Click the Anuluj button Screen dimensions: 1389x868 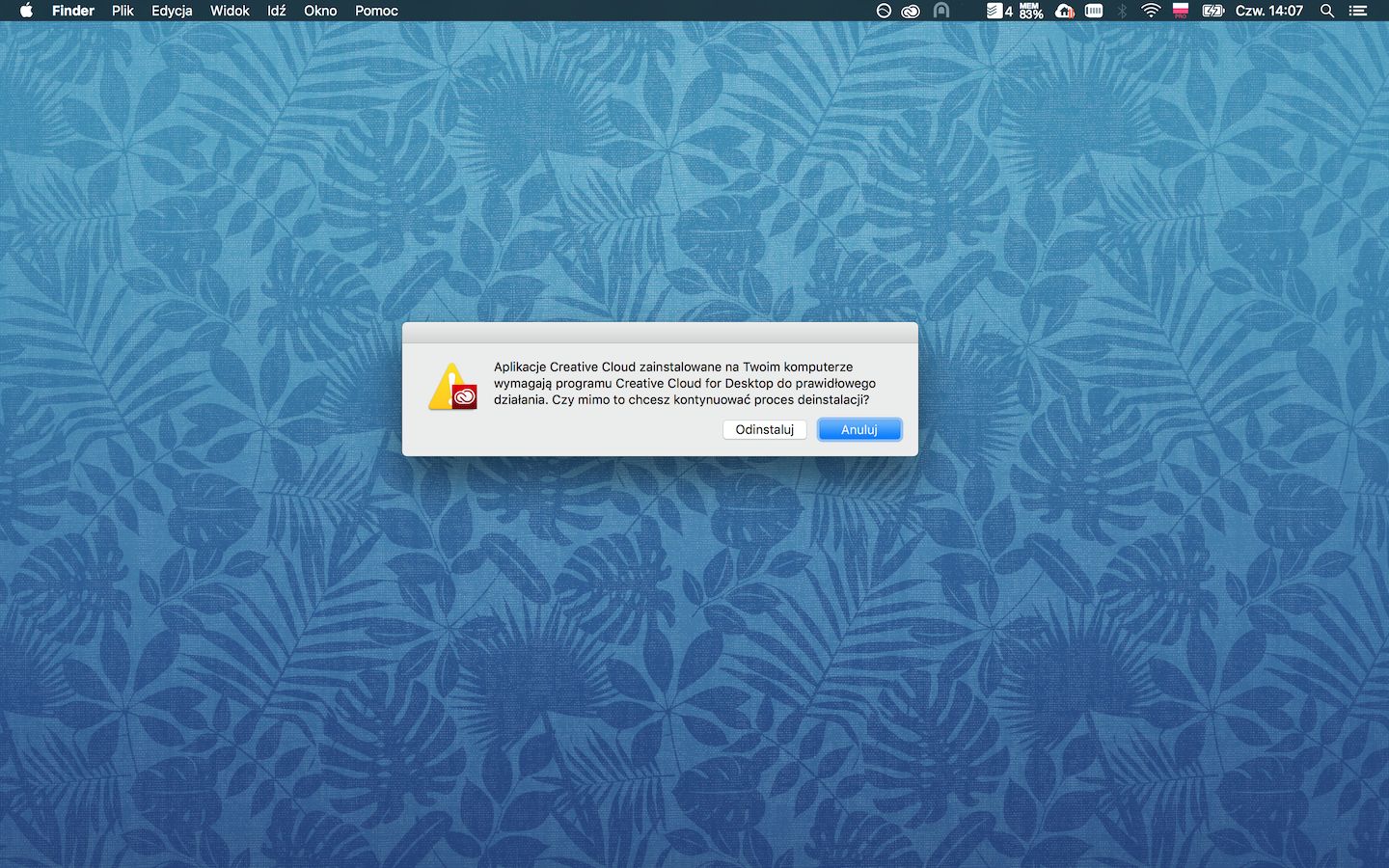coord(858,429)
